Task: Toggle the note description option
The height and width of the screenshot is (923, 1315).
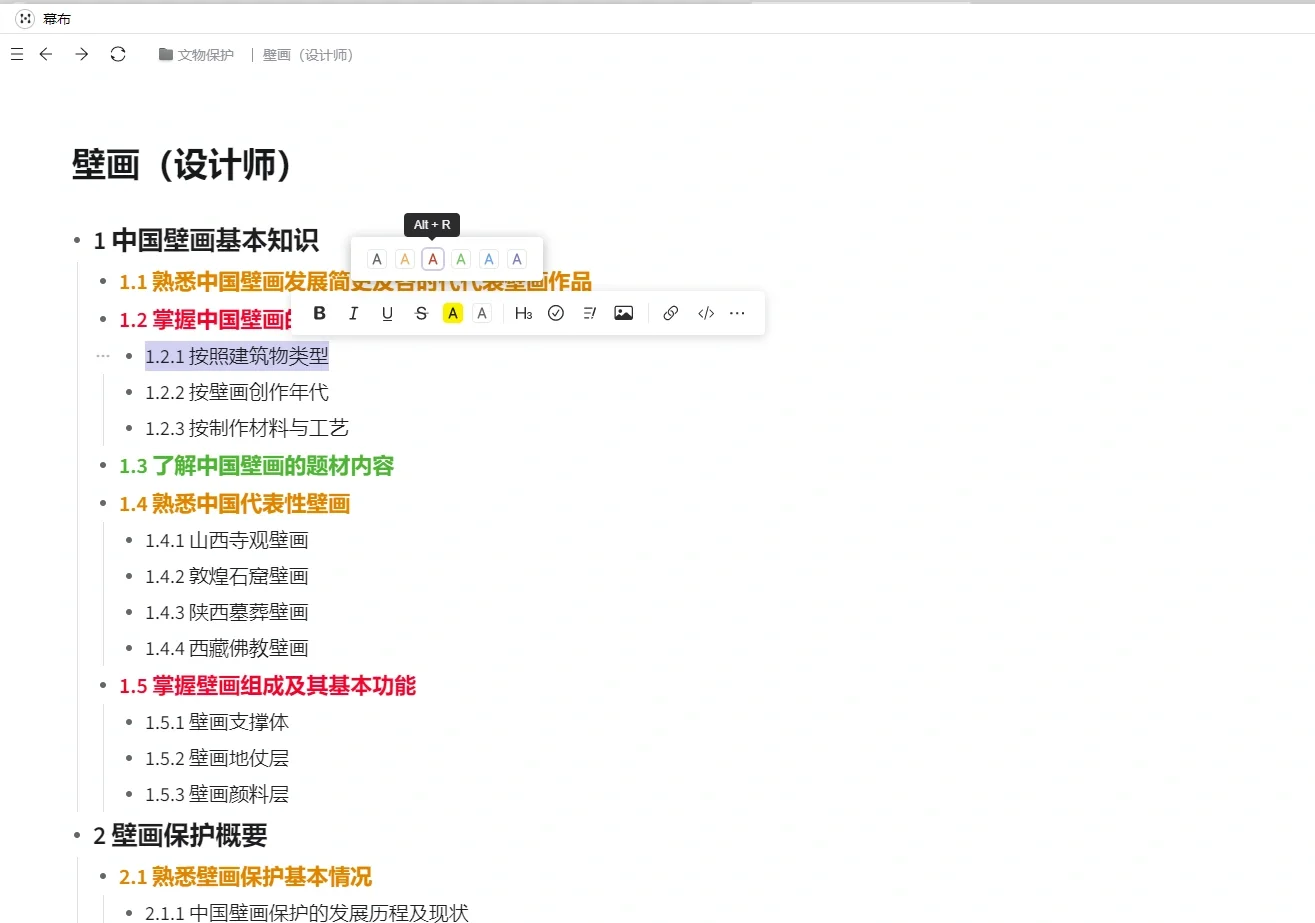Action: pyautogui.click(x=589, y=313)
